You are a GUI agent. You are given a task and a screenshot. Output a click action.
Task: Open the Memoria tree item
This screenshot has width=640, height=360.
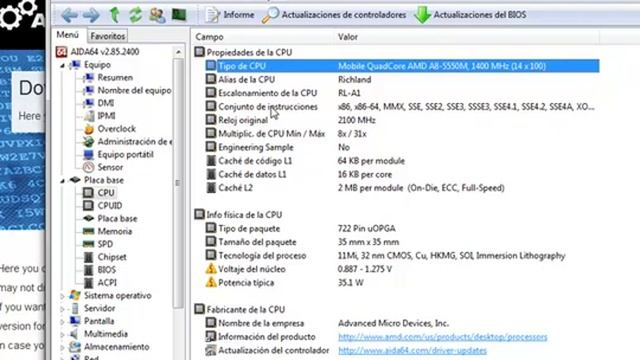115,231
